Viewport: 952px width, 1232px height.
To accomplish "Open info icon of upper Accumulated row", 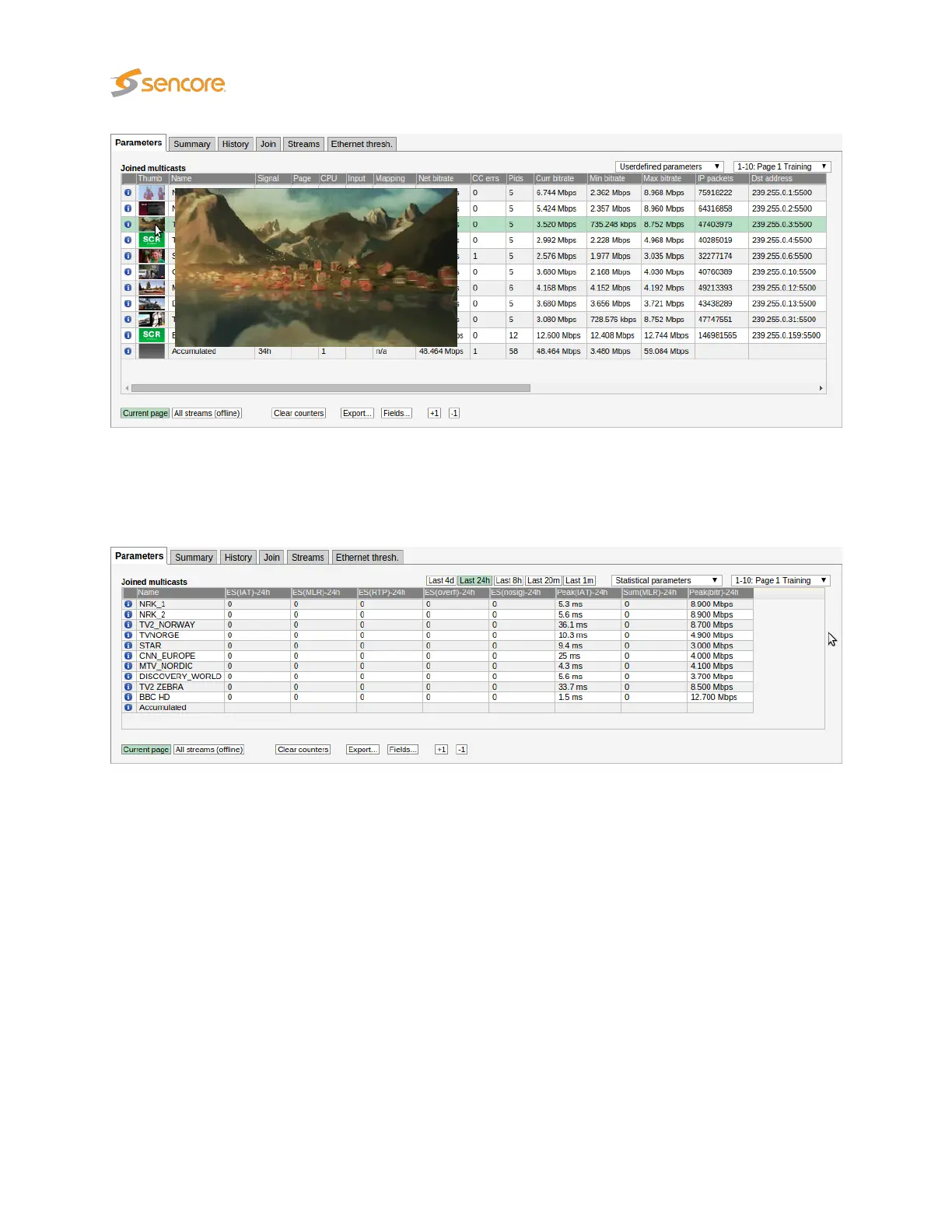I will tap(128, 352).
